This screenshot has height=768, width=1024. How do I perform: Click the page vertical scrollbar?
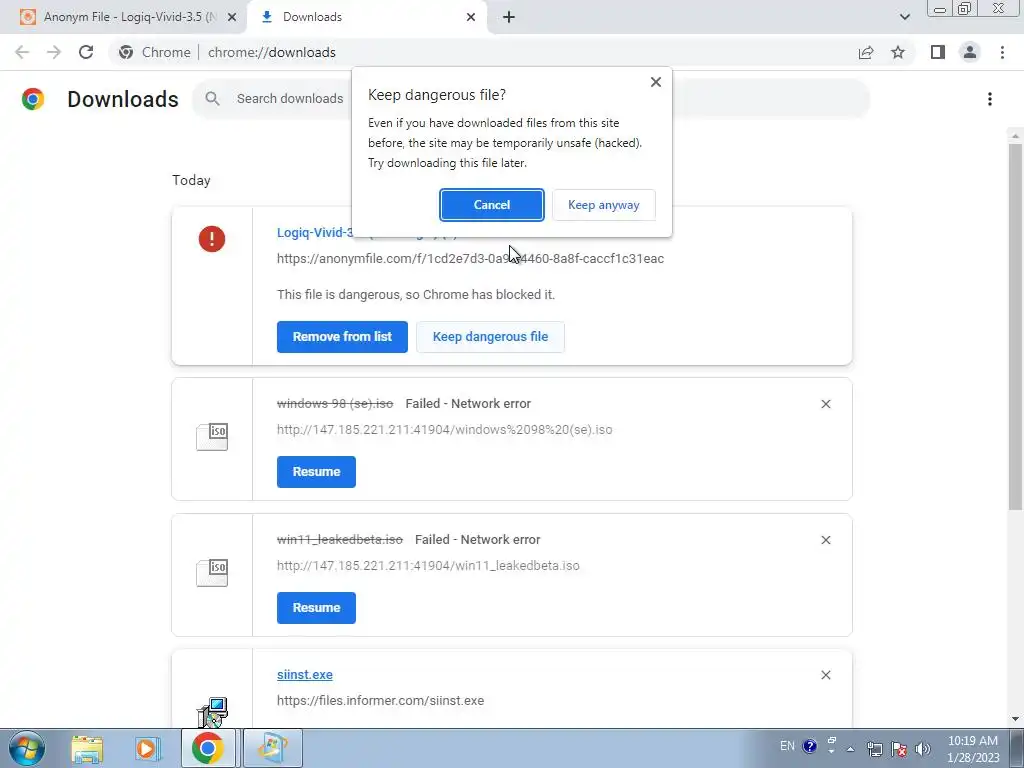(x=1015, y=327)
